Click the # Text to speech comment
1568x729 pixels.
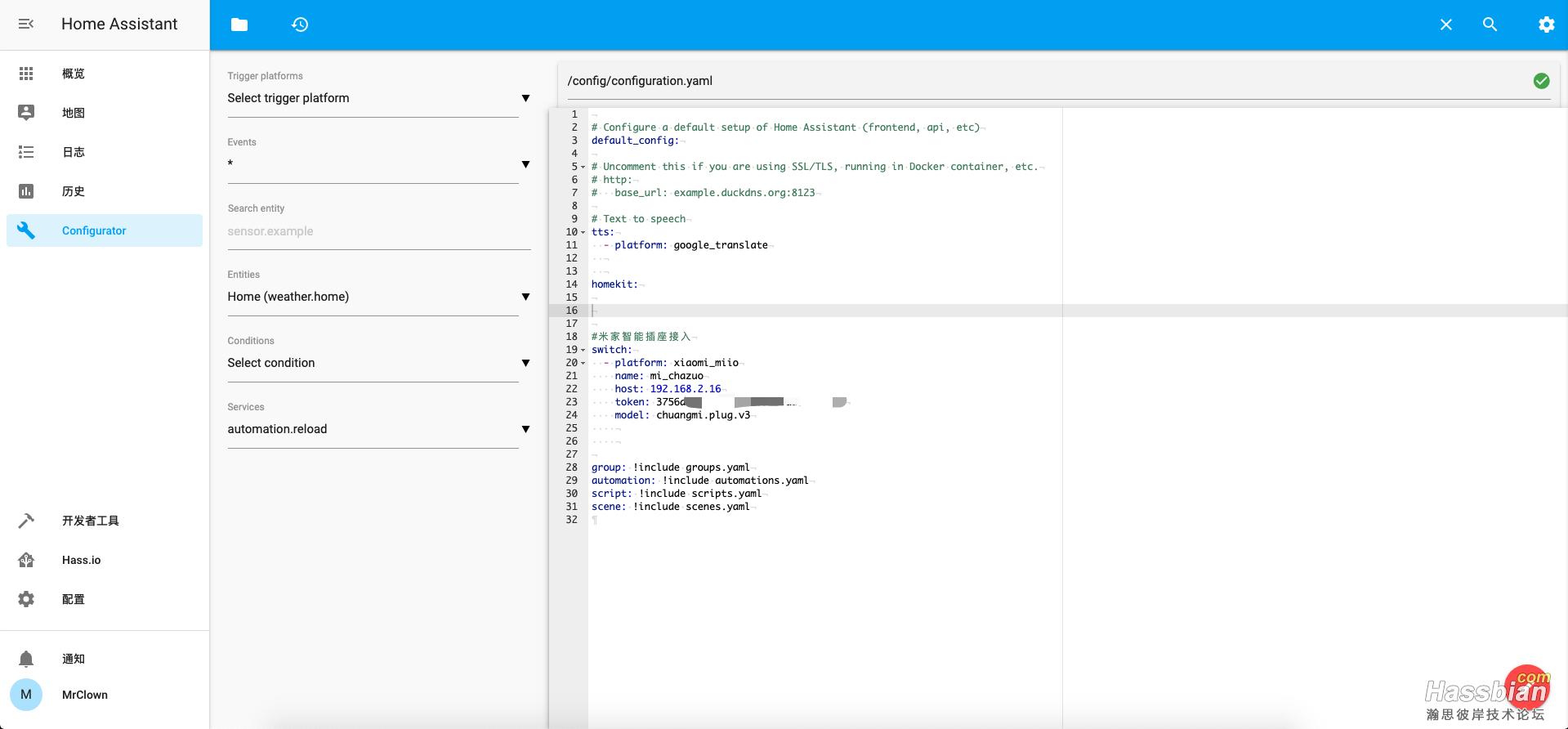[x=639, y=219]
